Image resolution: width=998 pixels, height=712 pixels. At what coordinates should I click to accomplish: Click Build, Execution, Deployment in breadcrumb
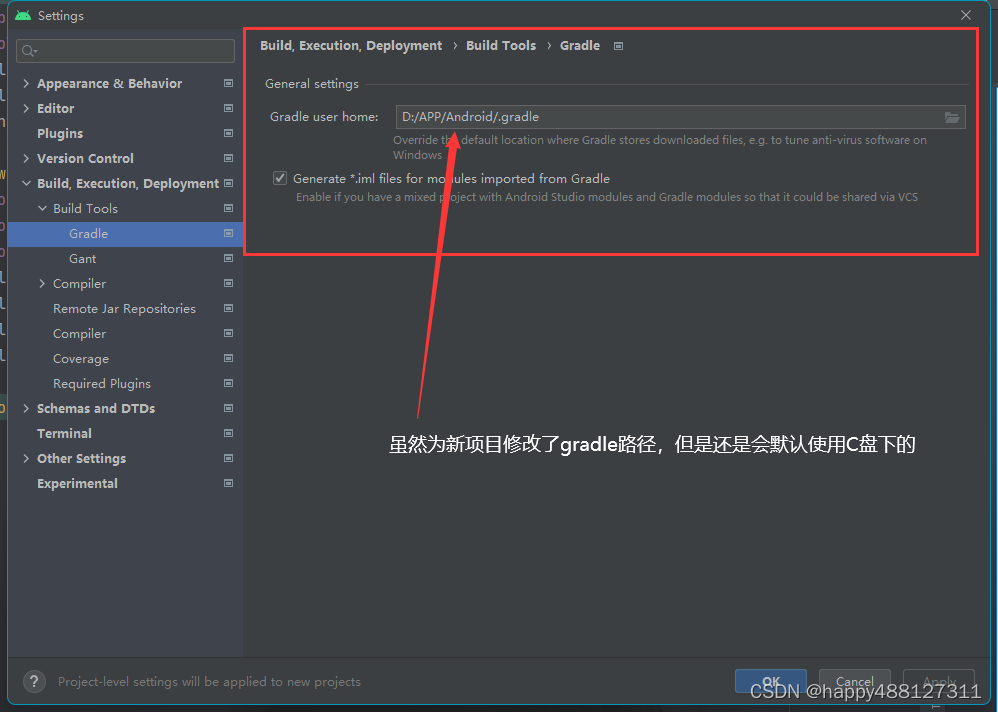351,46
